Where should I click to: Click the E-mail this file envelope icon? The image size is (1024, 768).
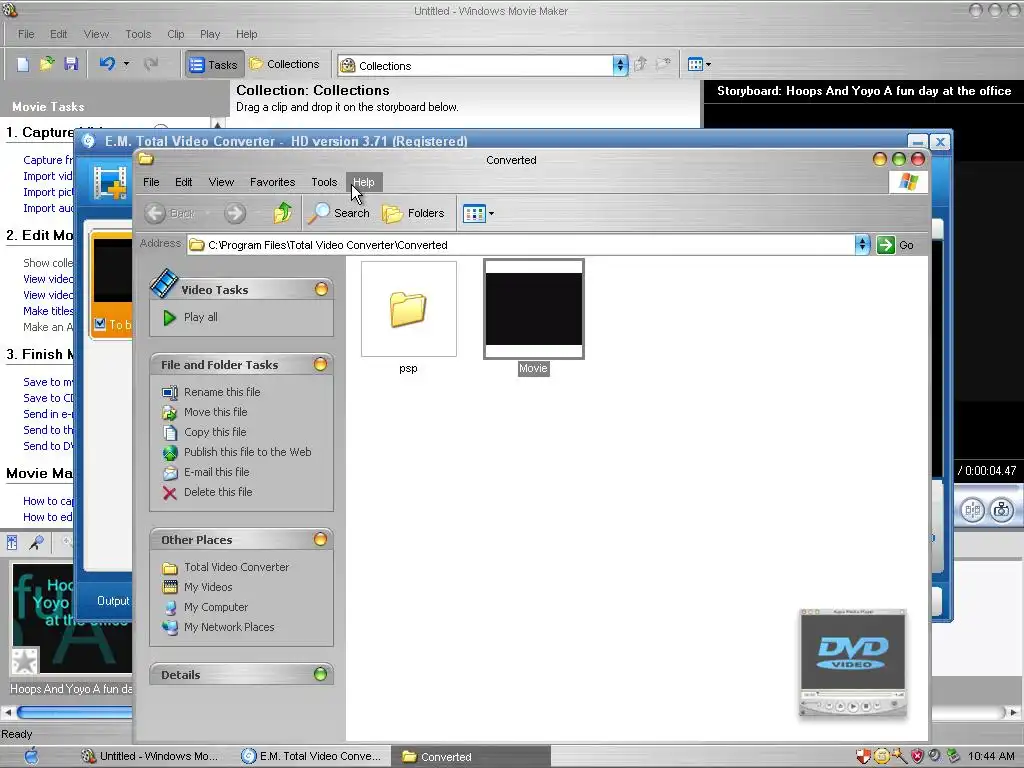170,473
